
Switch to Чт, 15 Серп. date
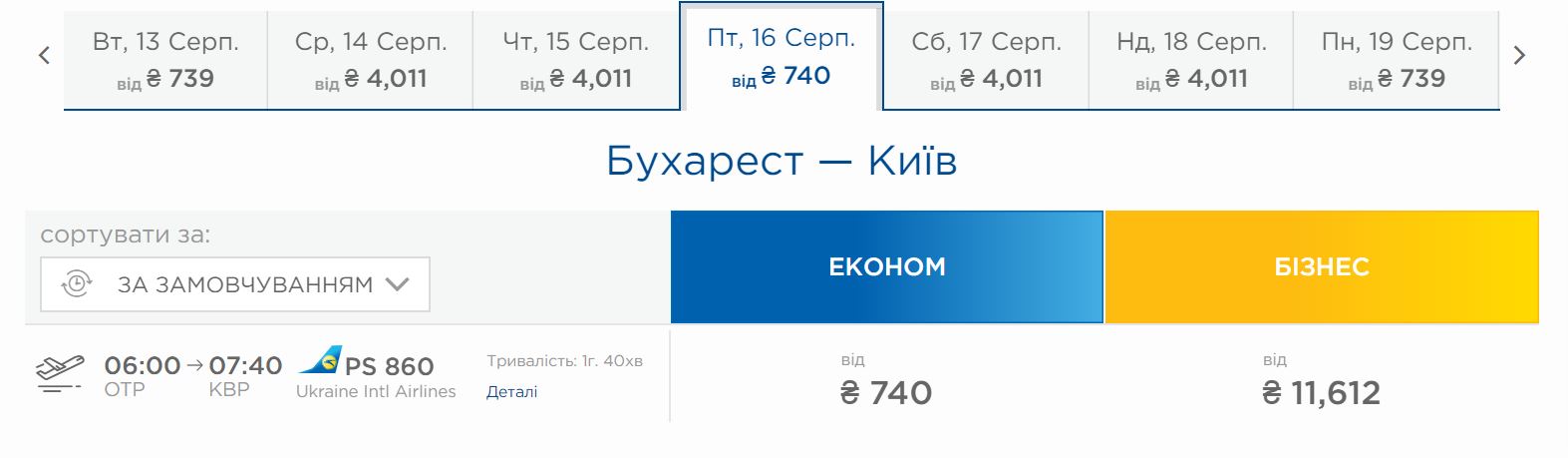[x=575, y=60]
